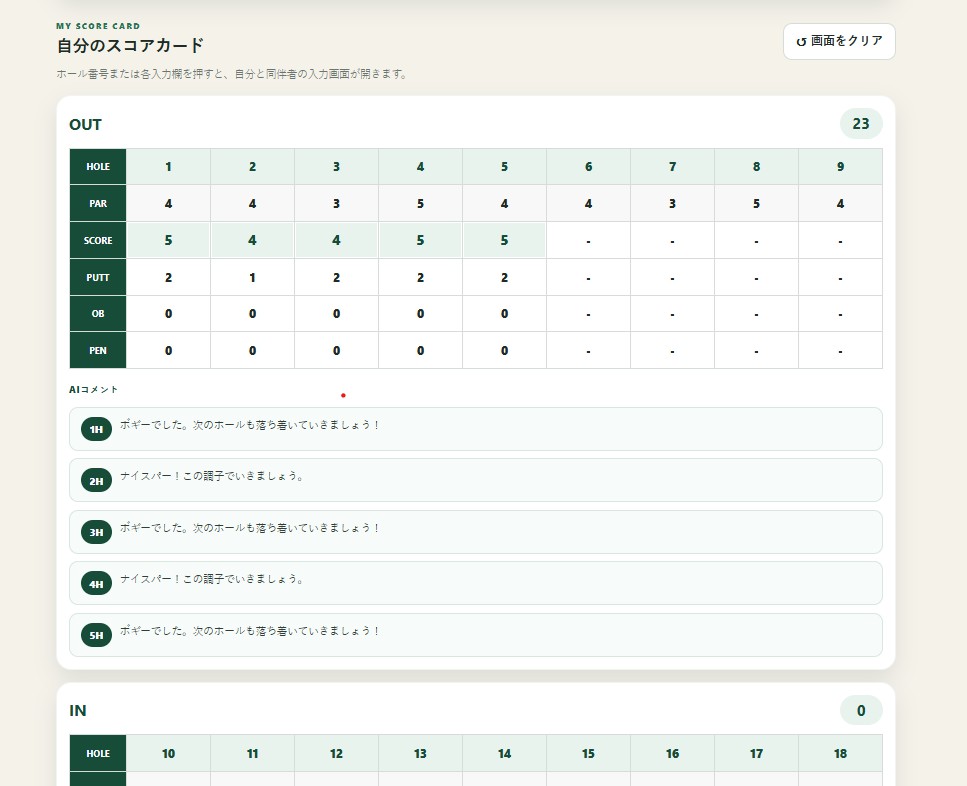The height and width of the screenshot is (786, 967).
Task: Open empty SCORE cell for hole 7
Action: (672, 240)
